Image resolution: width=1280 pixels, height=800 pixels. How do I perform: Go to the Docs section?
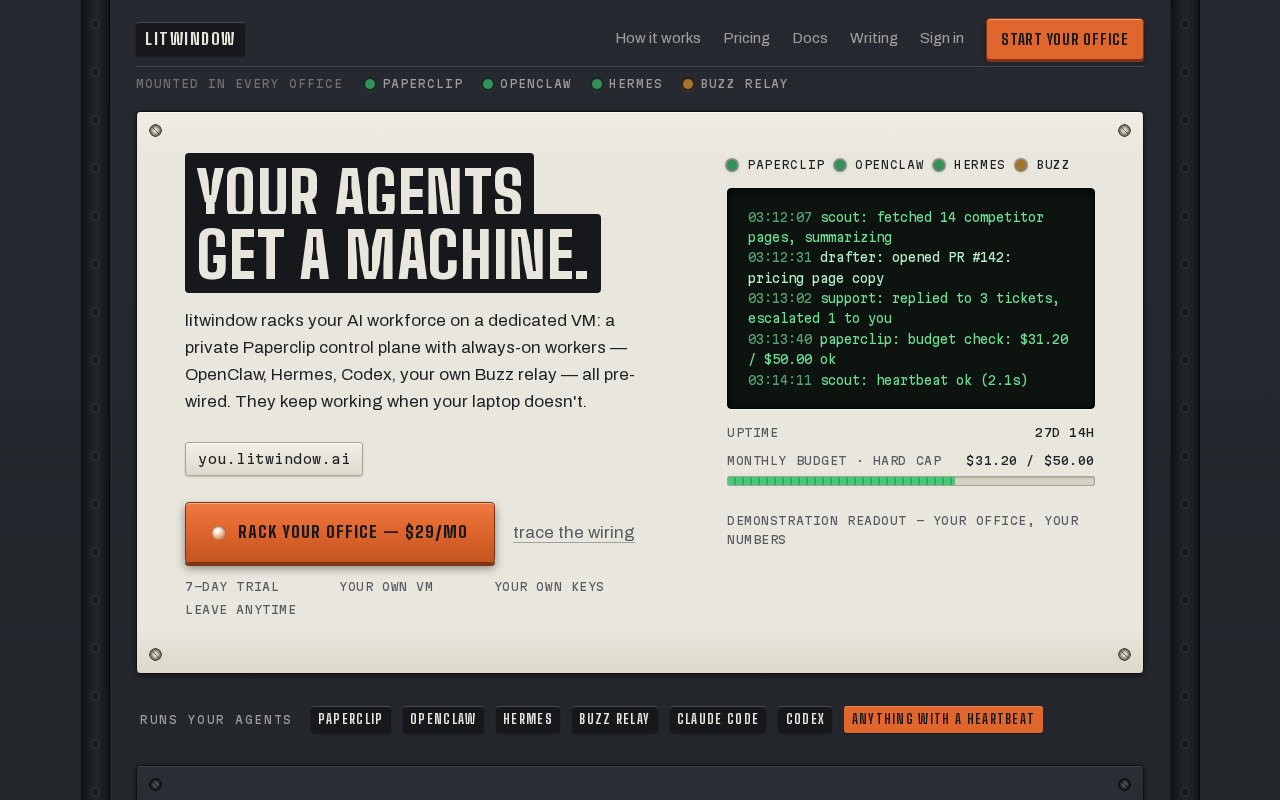810,38
